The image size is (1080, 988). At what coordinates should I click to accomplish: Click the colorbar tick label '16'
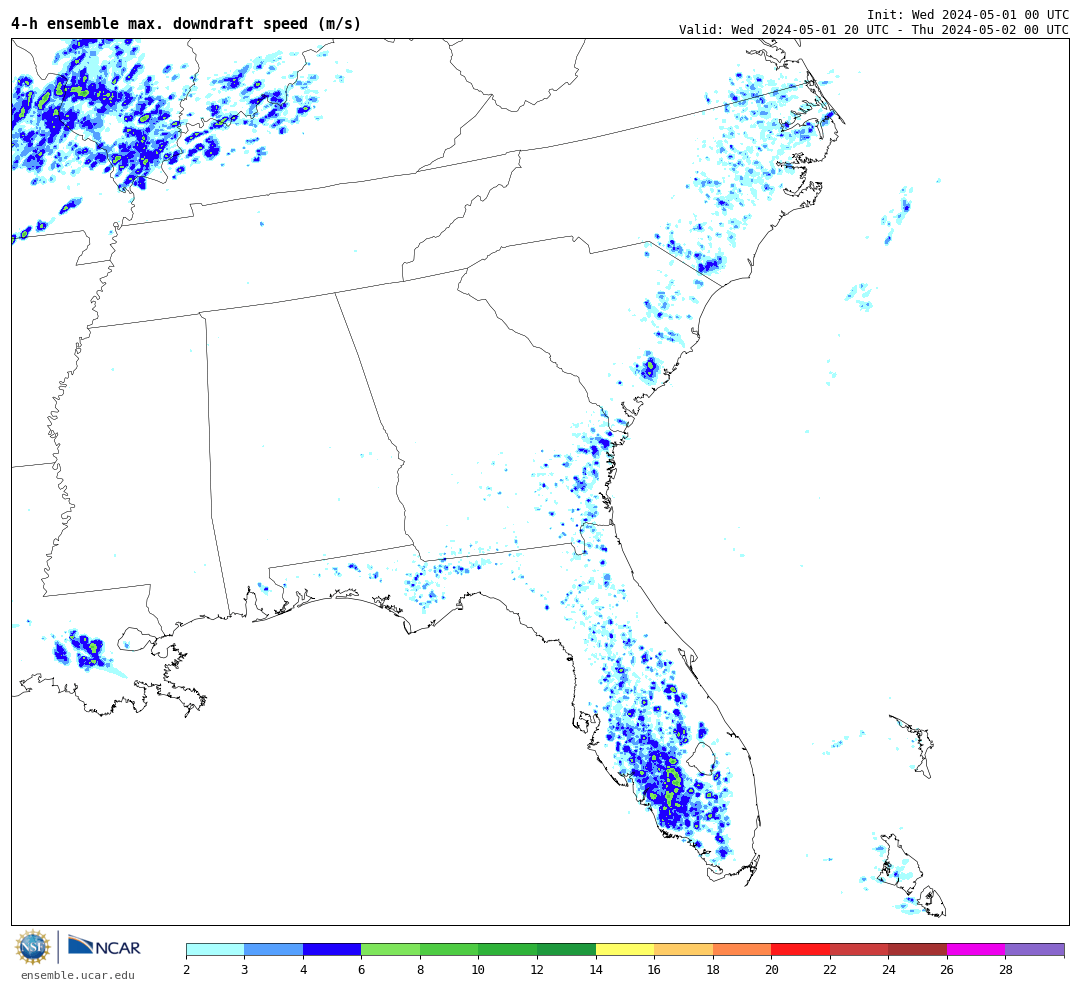[x=654, y=969]
